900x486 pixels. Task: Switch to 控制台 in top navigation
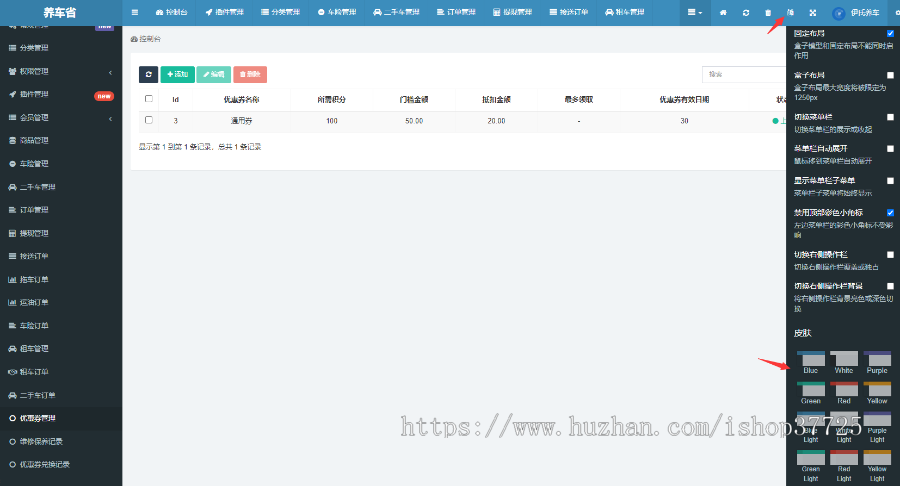coord(172,12)
